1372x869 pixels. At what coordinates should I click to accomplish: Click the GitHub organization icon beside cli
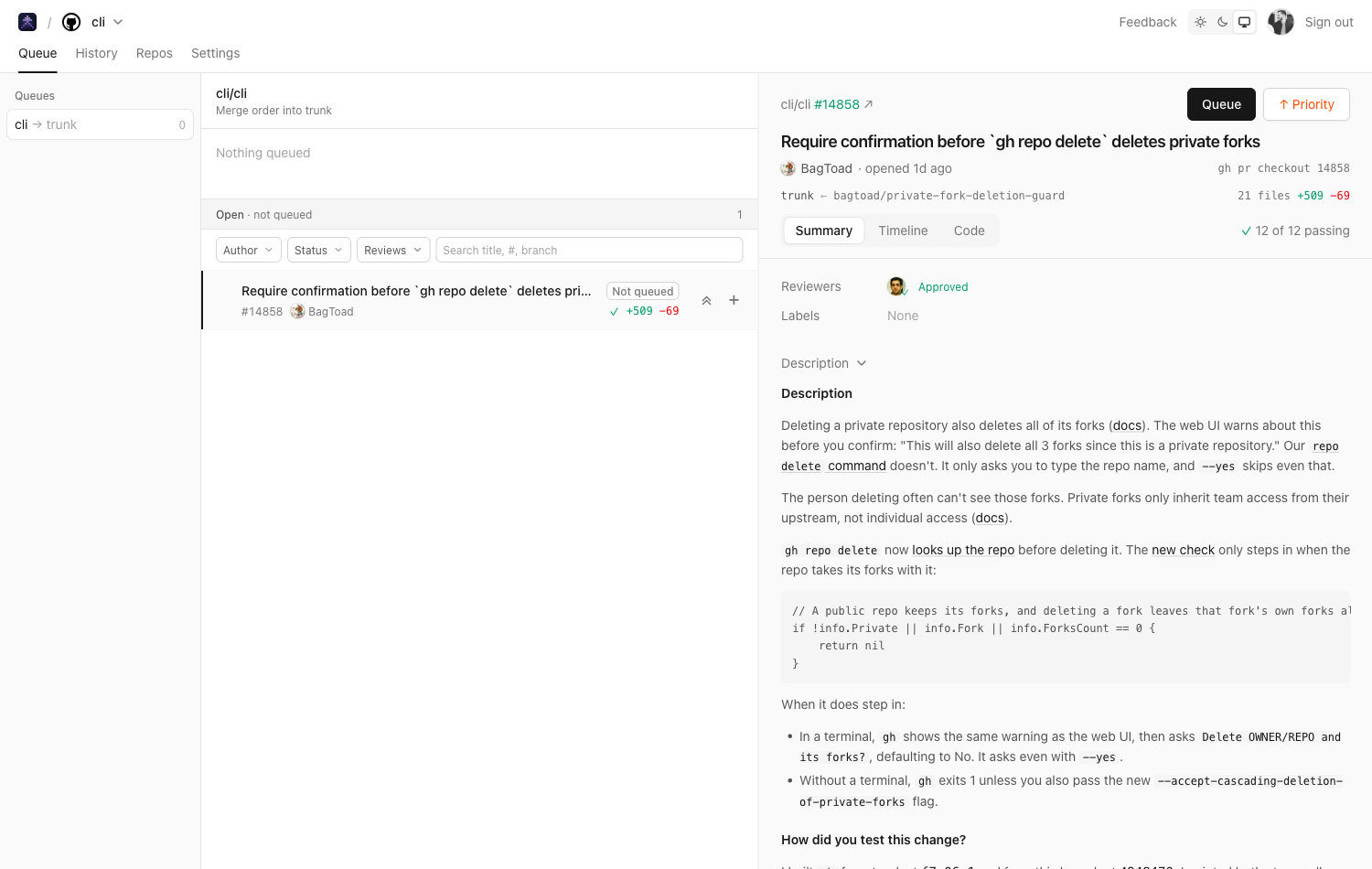pos(71,22)
